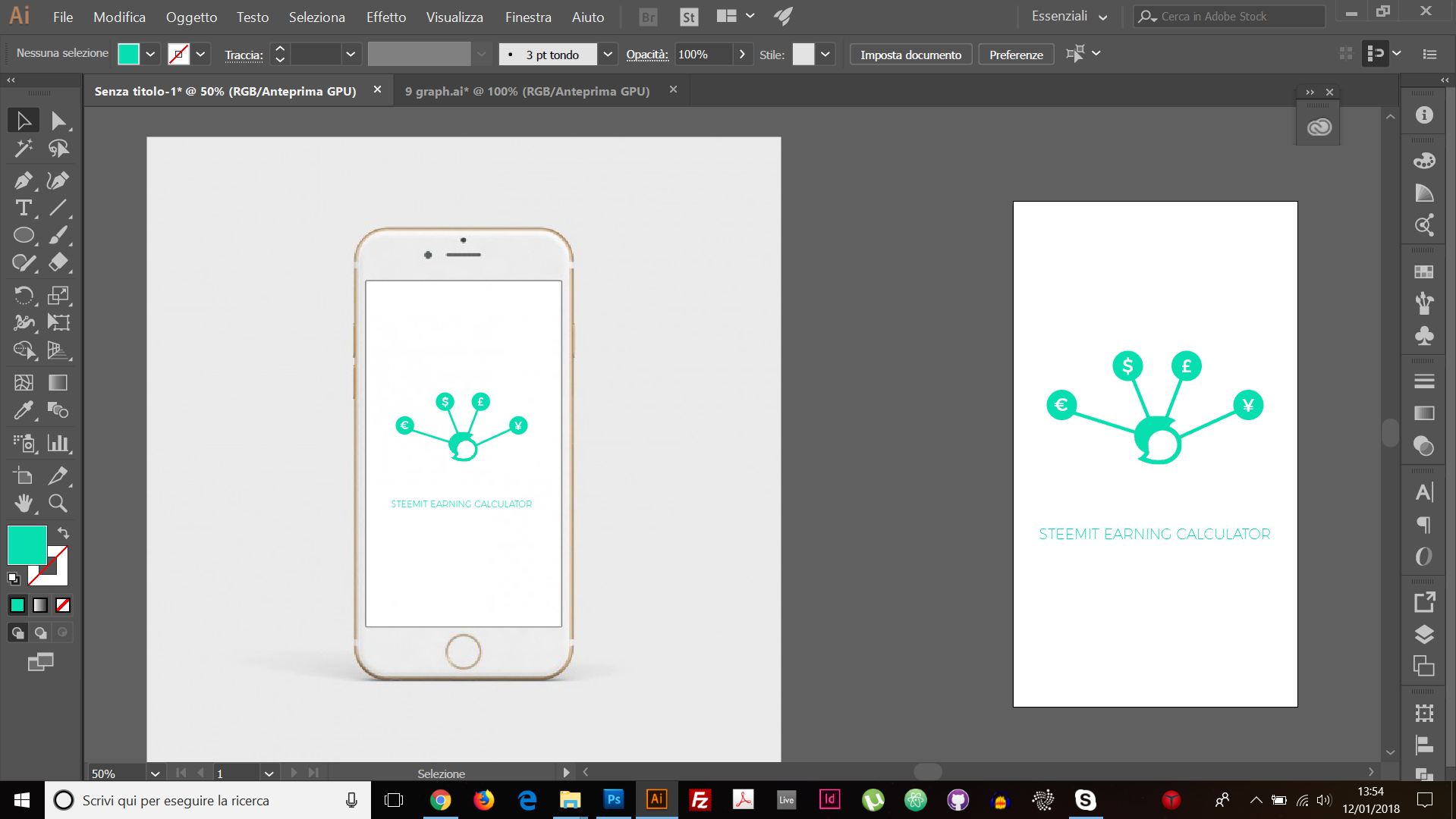Open the fill color dropdown in control bar

[150, 54]
